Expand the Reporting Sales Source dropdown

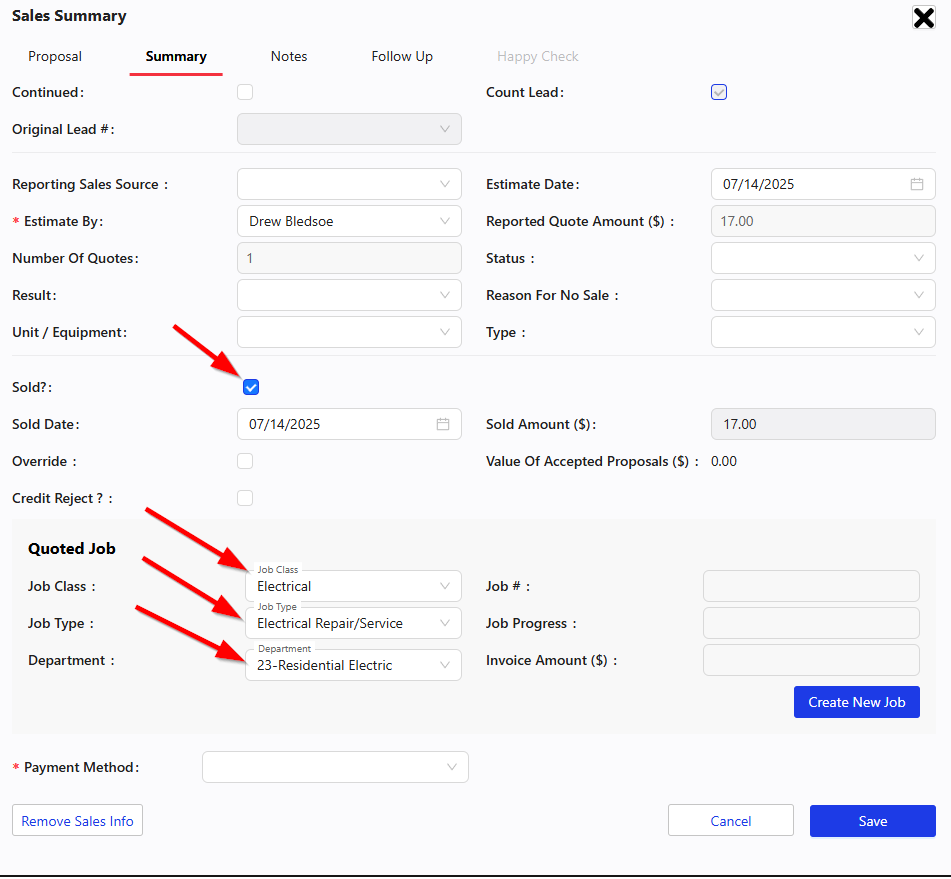point(349,184)
